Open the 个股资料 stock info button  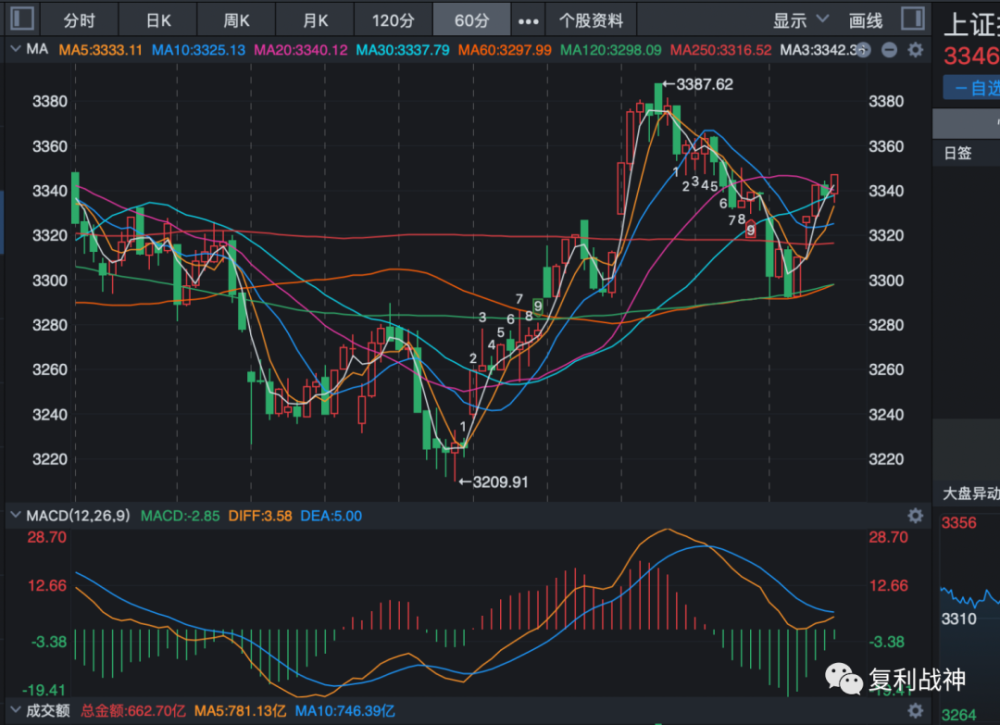tap(591, 21)
